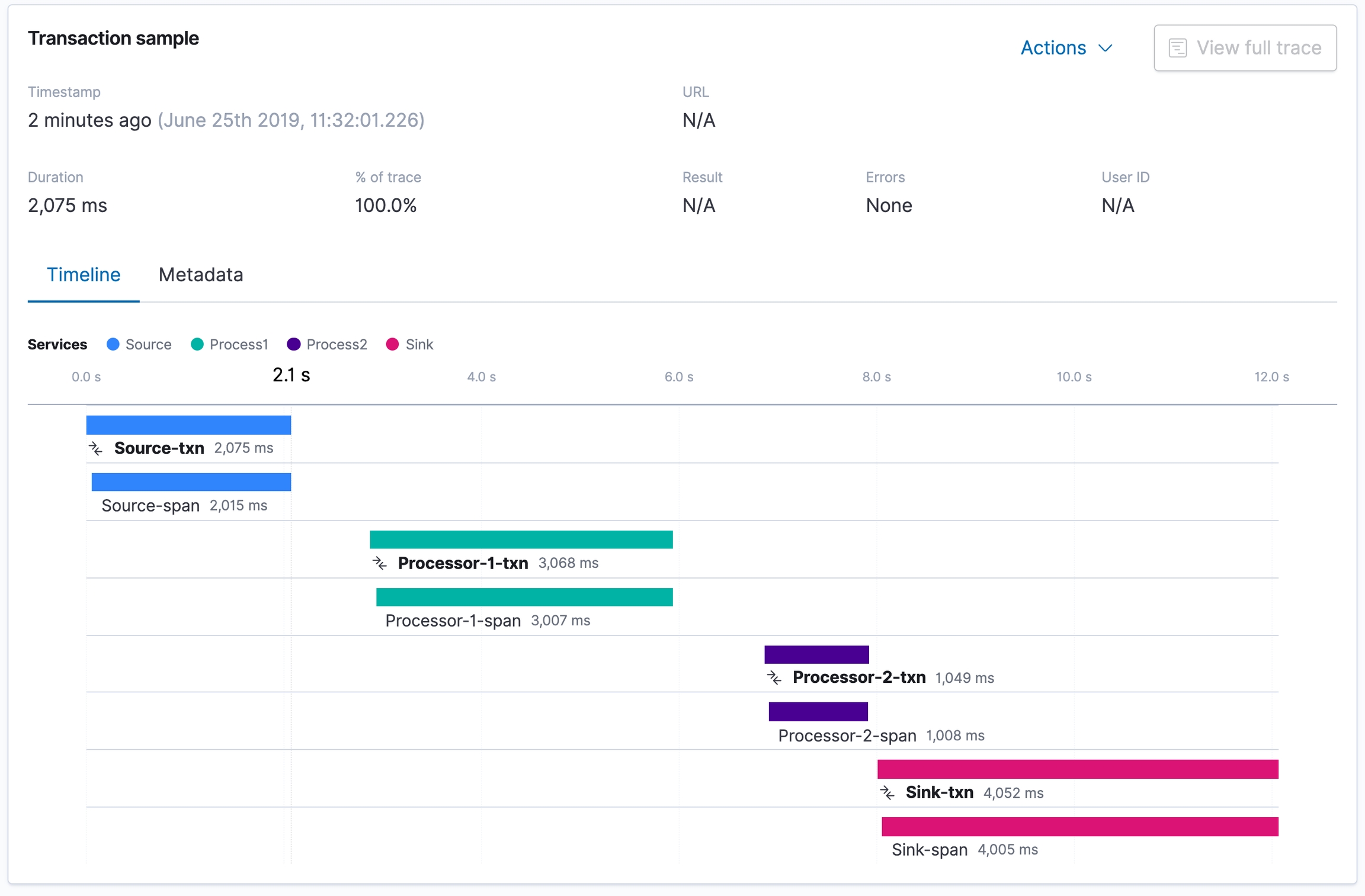The image size is (1365, 896).
Task: Click the Sink-txn label text
Action: [939, 792]
